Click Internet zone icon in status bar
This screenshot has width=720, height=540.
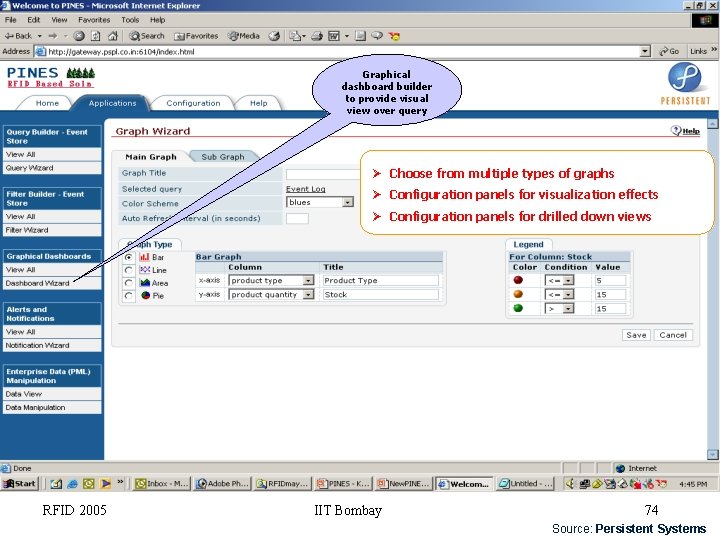pyautogui.click(x=620, y=468)
